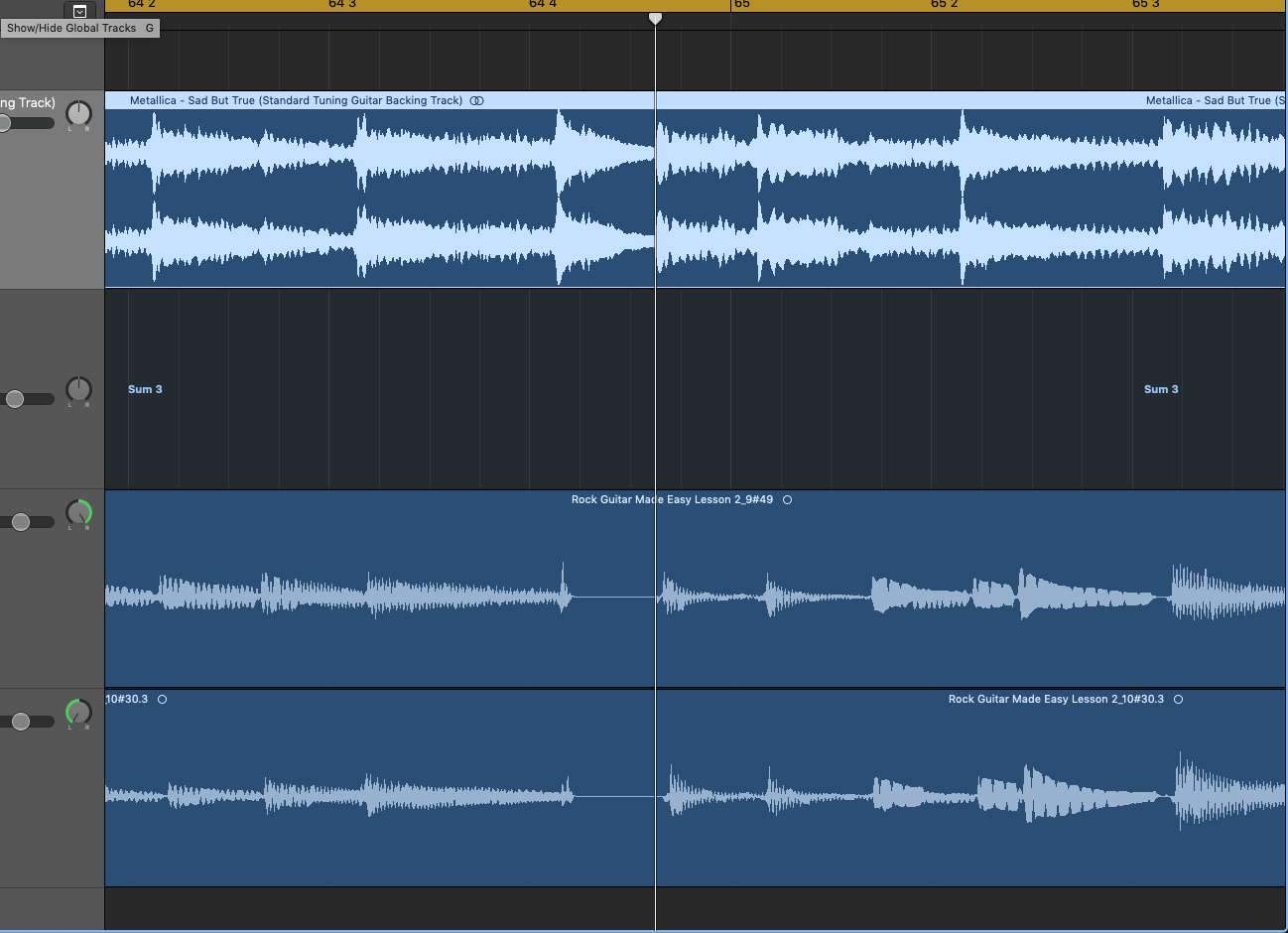This screenshot has height=933, width=1288.
Task: Click the pan knob on the Lesson 2_9#49 track
Action: click(78, 512)
